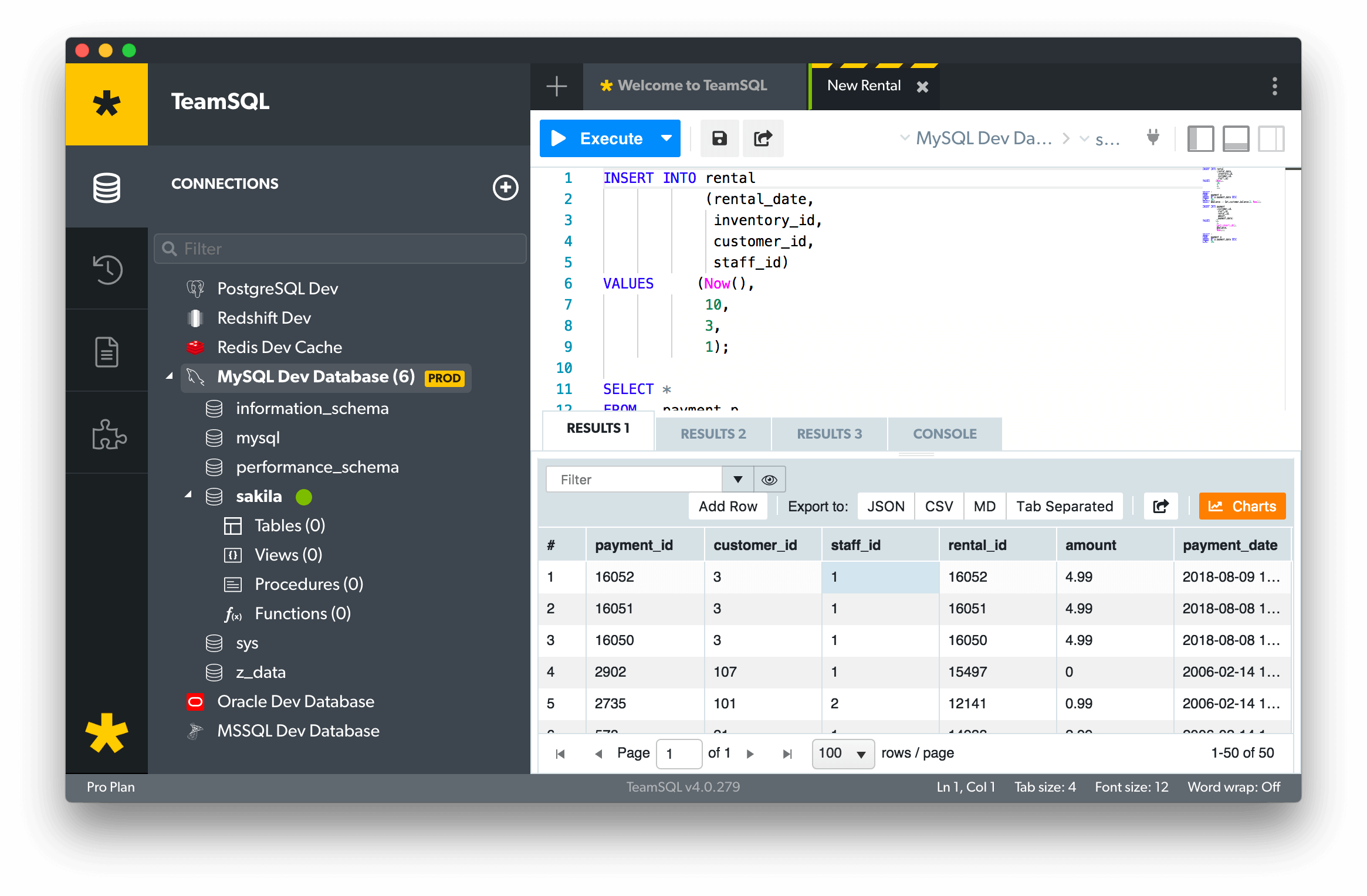Share the query using the export icon
The height and width of the screenshot is (896, 1367).
tap(763, 138)
